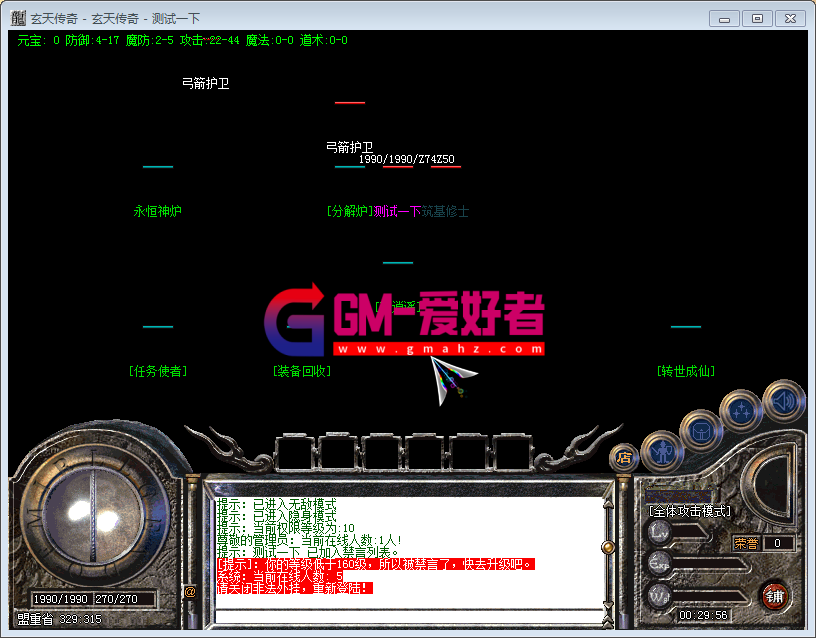Viewport: 816px width, 638px height.
Task: Open the 店 shop round icon
Action: [623, 458]
